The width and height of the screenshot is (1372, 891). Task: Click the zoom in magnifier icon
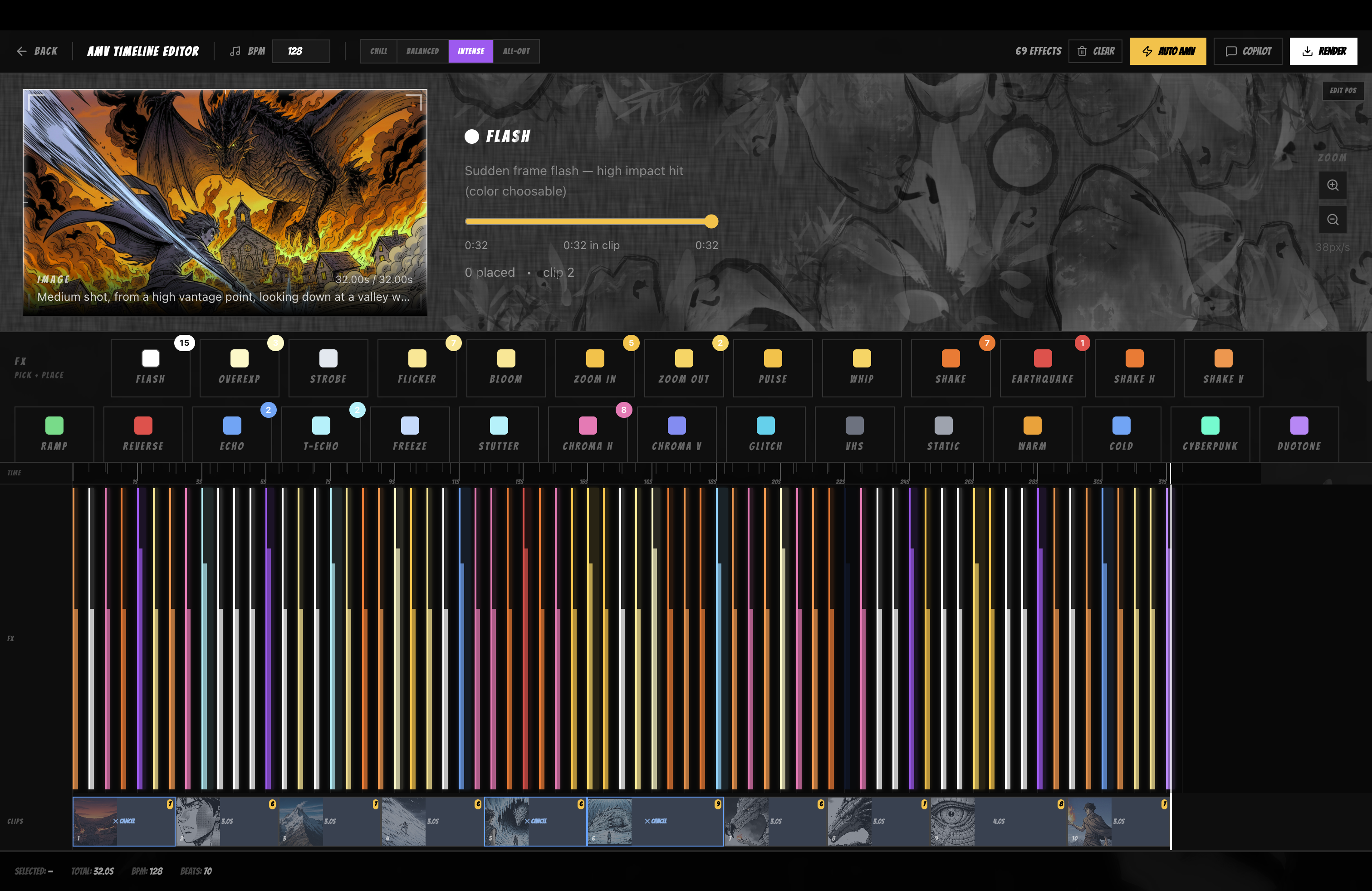(1332, 186)
